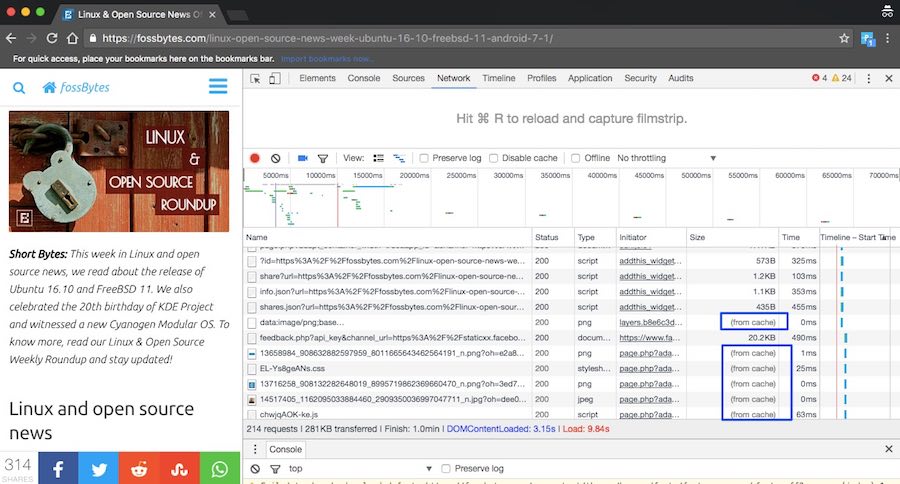Clear the network log
This screenshot has width=900, height=484.
276,158
